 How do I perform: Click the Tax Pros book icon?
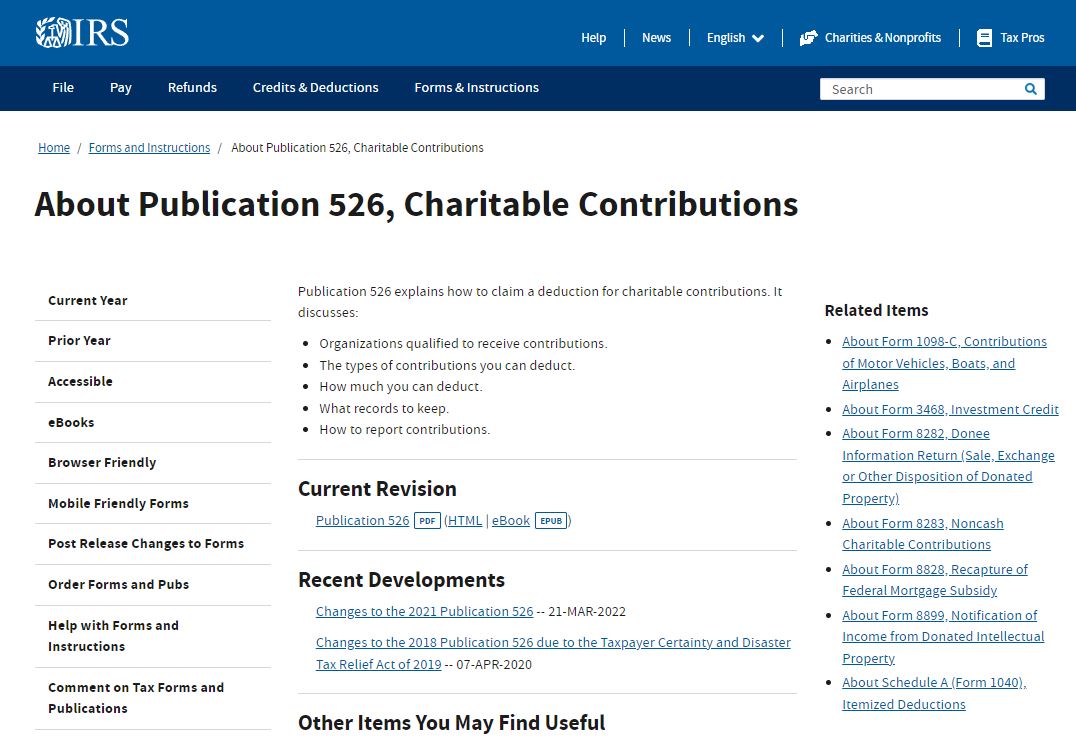(984, 38)
